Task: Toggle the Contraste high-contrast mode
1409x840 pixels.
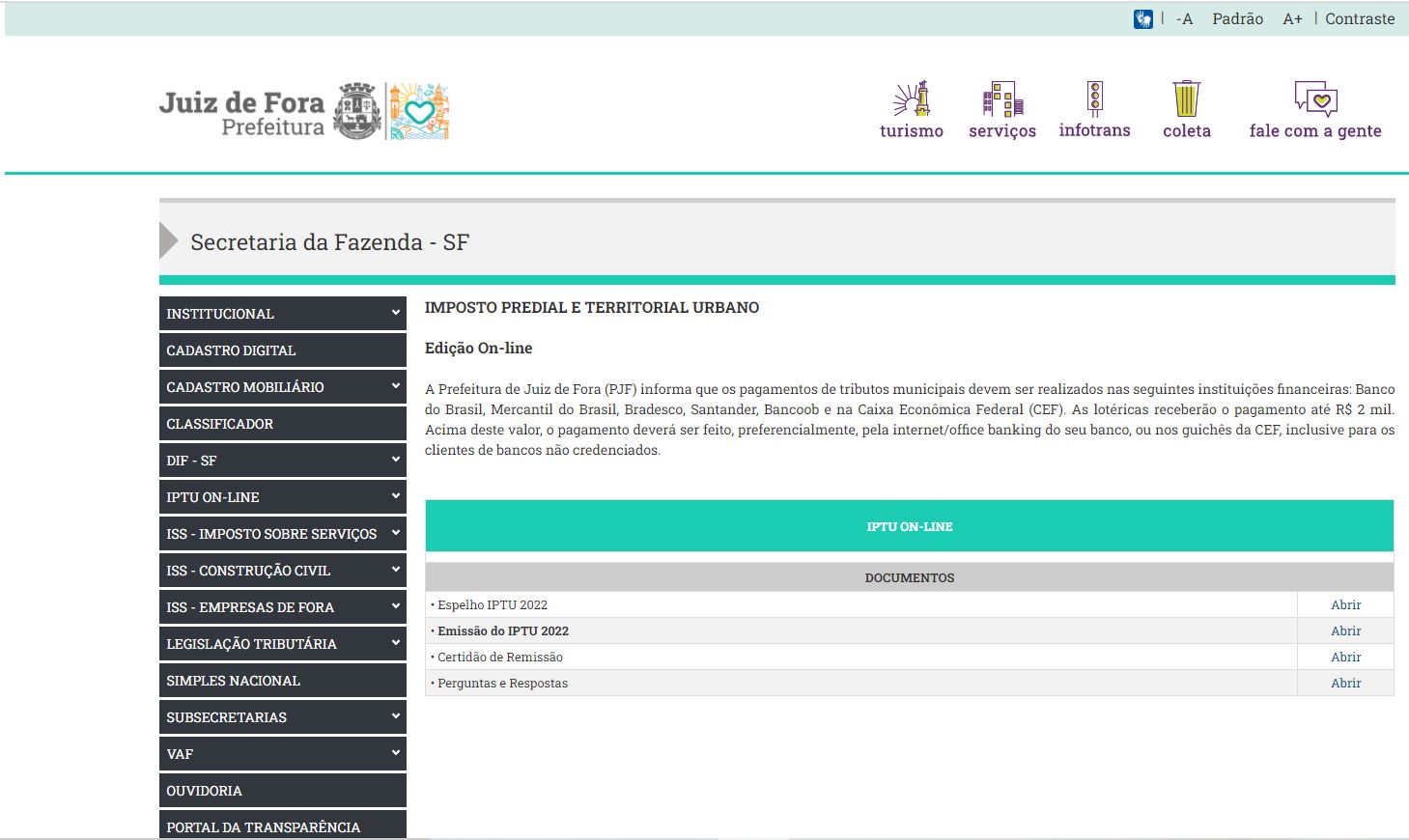Action: click(1359, 19)
